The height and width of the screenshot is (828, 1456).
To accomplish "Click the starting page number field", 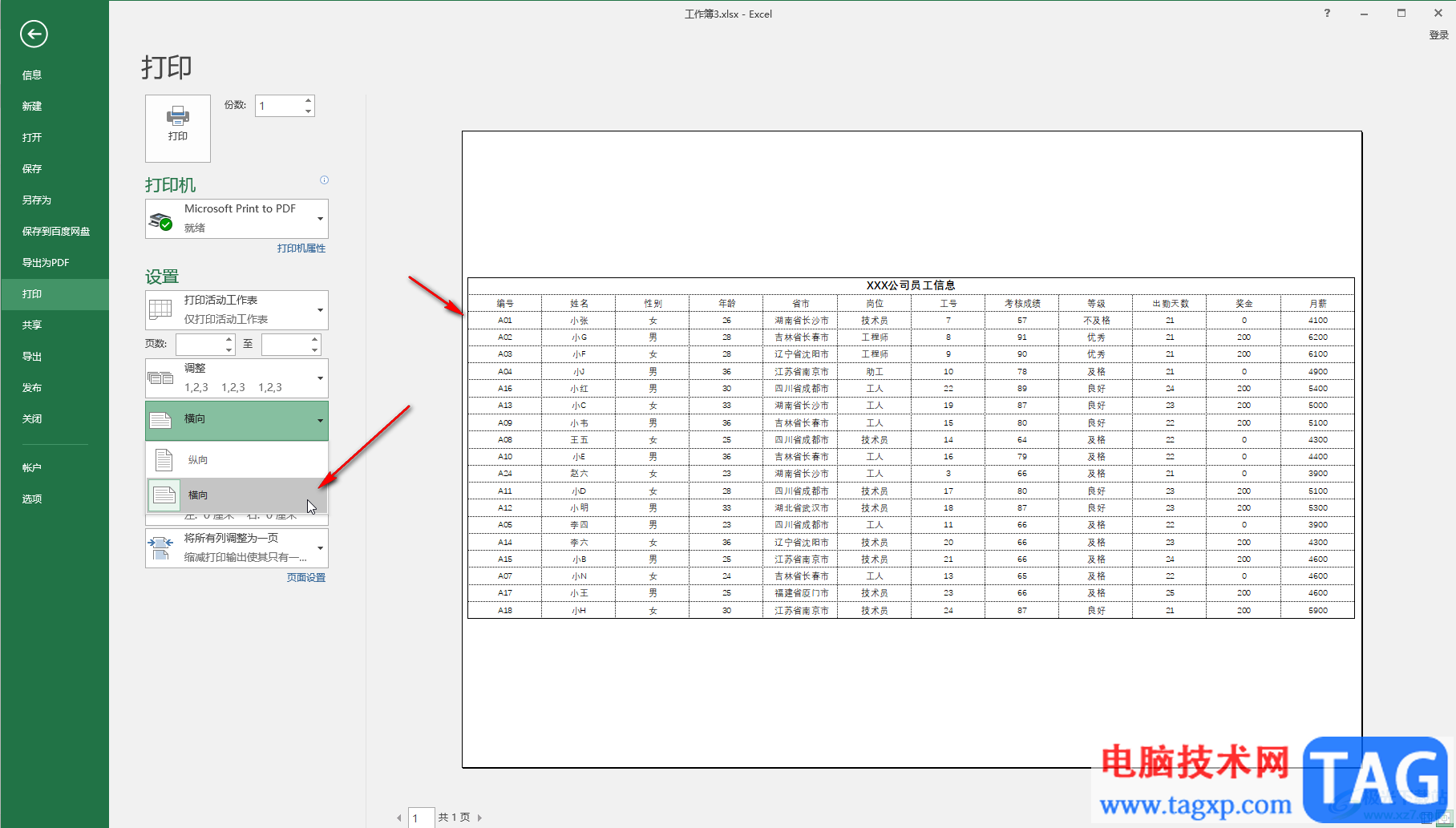I will (200, 345).
